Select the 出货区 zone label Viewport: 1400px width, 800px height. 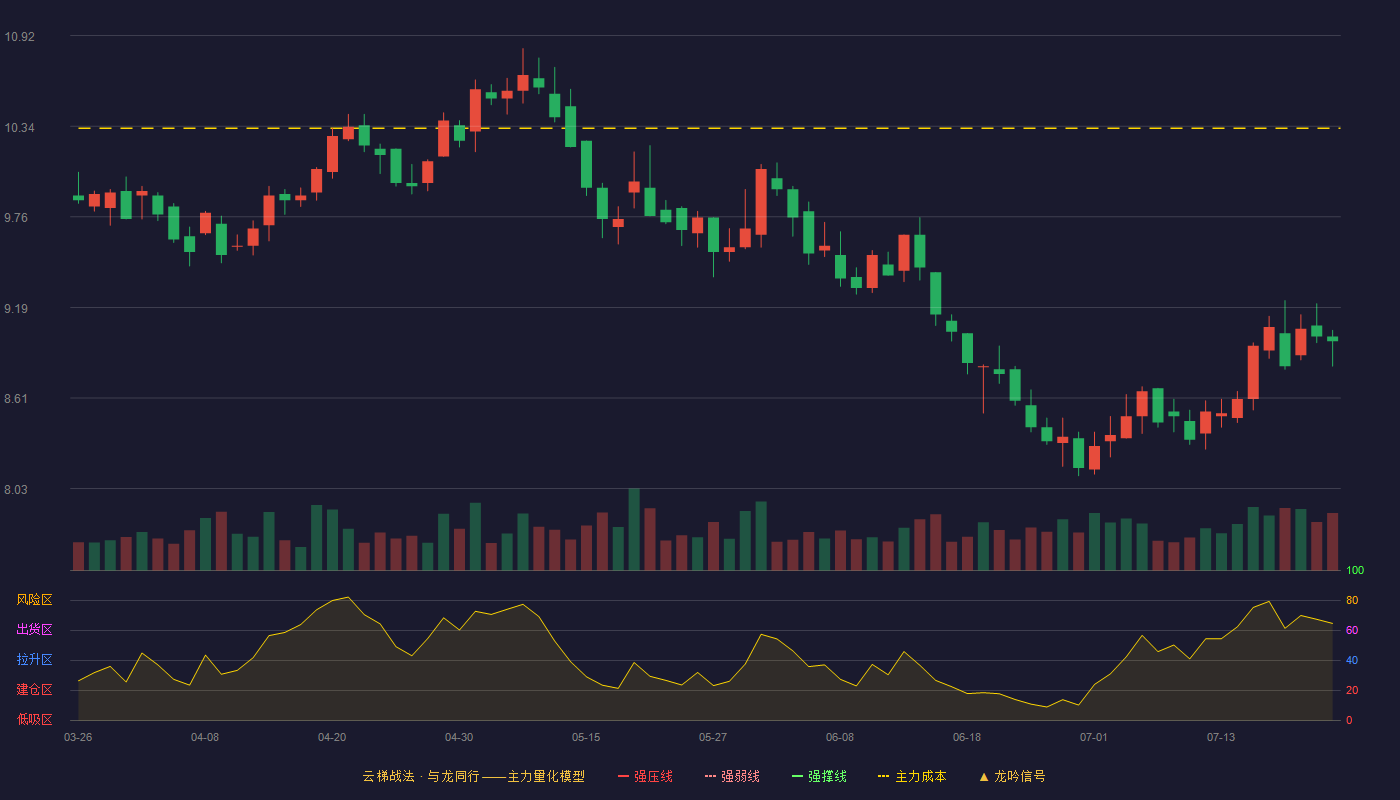click(34, 630)
